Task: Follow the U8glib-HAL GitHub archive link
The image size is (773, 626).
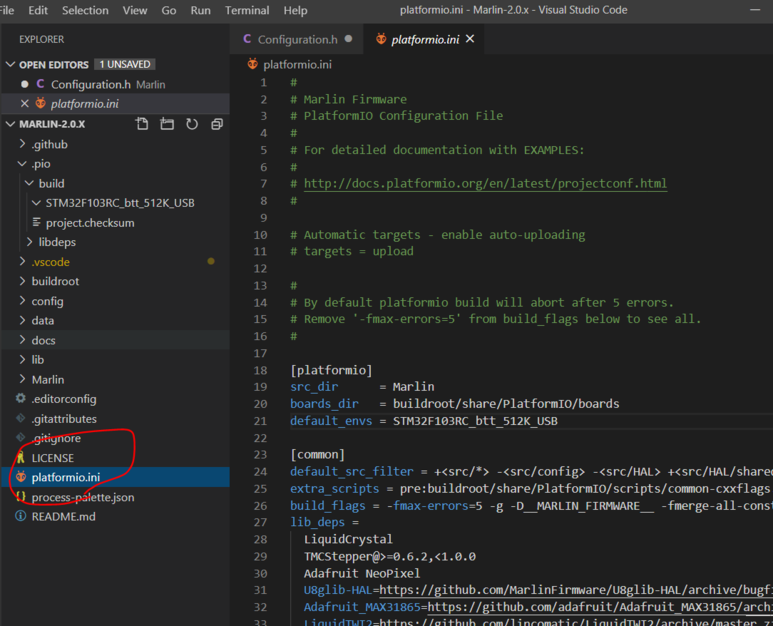Action: pyautogui.click(x=576, y=590)
